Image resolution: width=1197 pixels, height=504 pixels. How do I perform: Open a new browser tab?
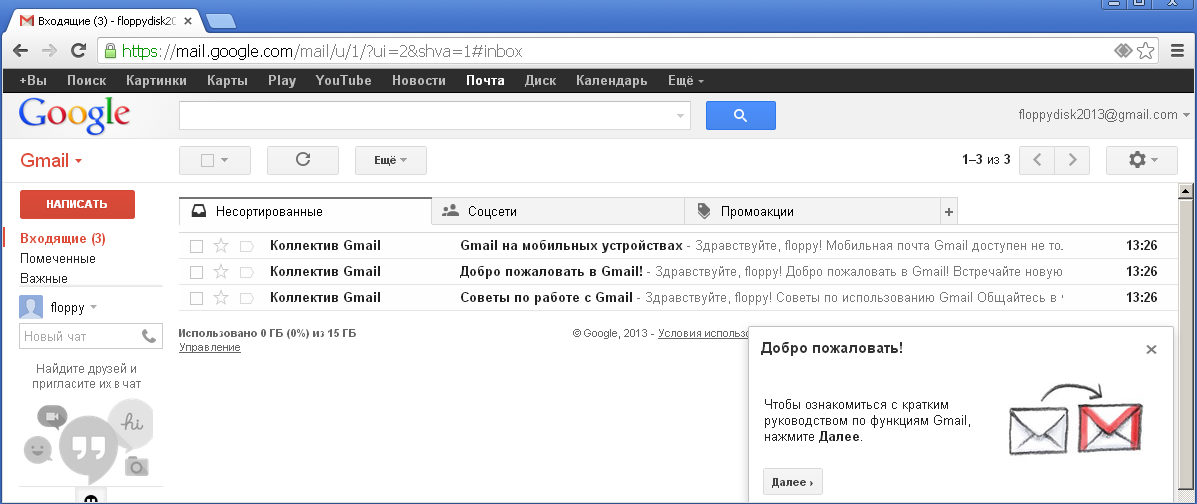pos(221,21)
